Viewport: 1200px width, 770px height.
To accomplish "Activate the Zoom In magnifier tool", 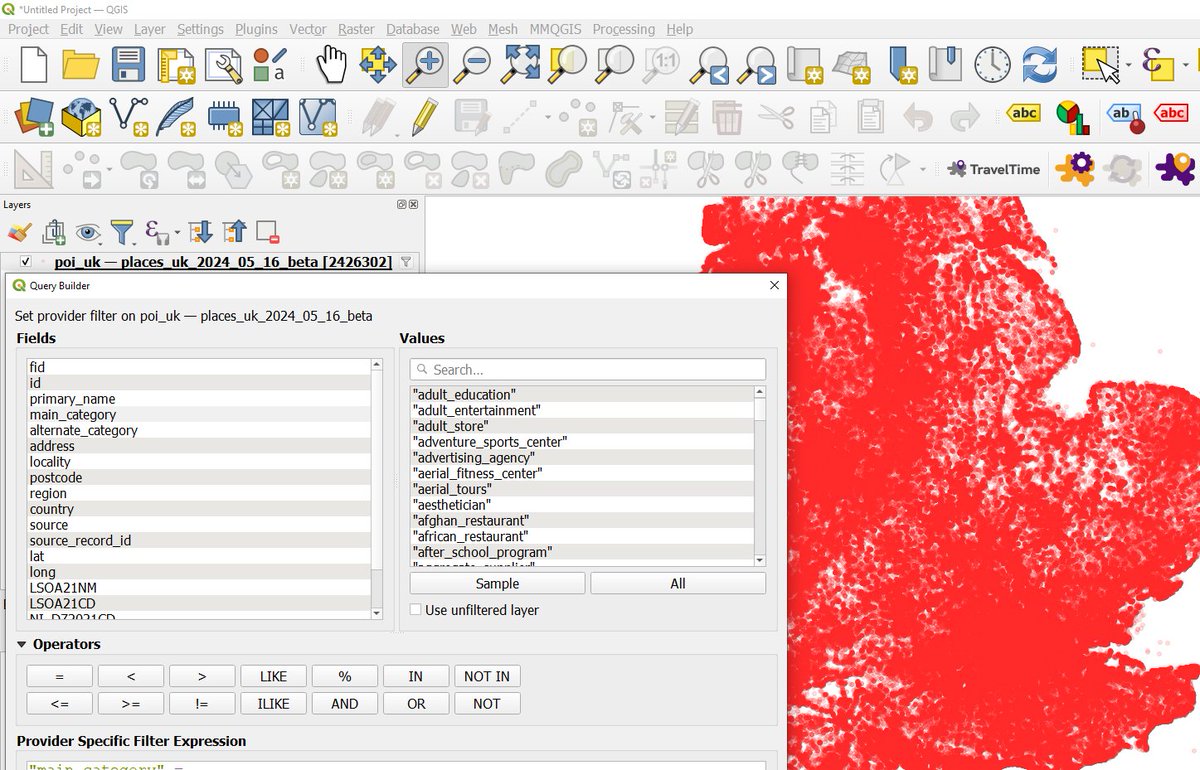I will click(x=425, y=65).
